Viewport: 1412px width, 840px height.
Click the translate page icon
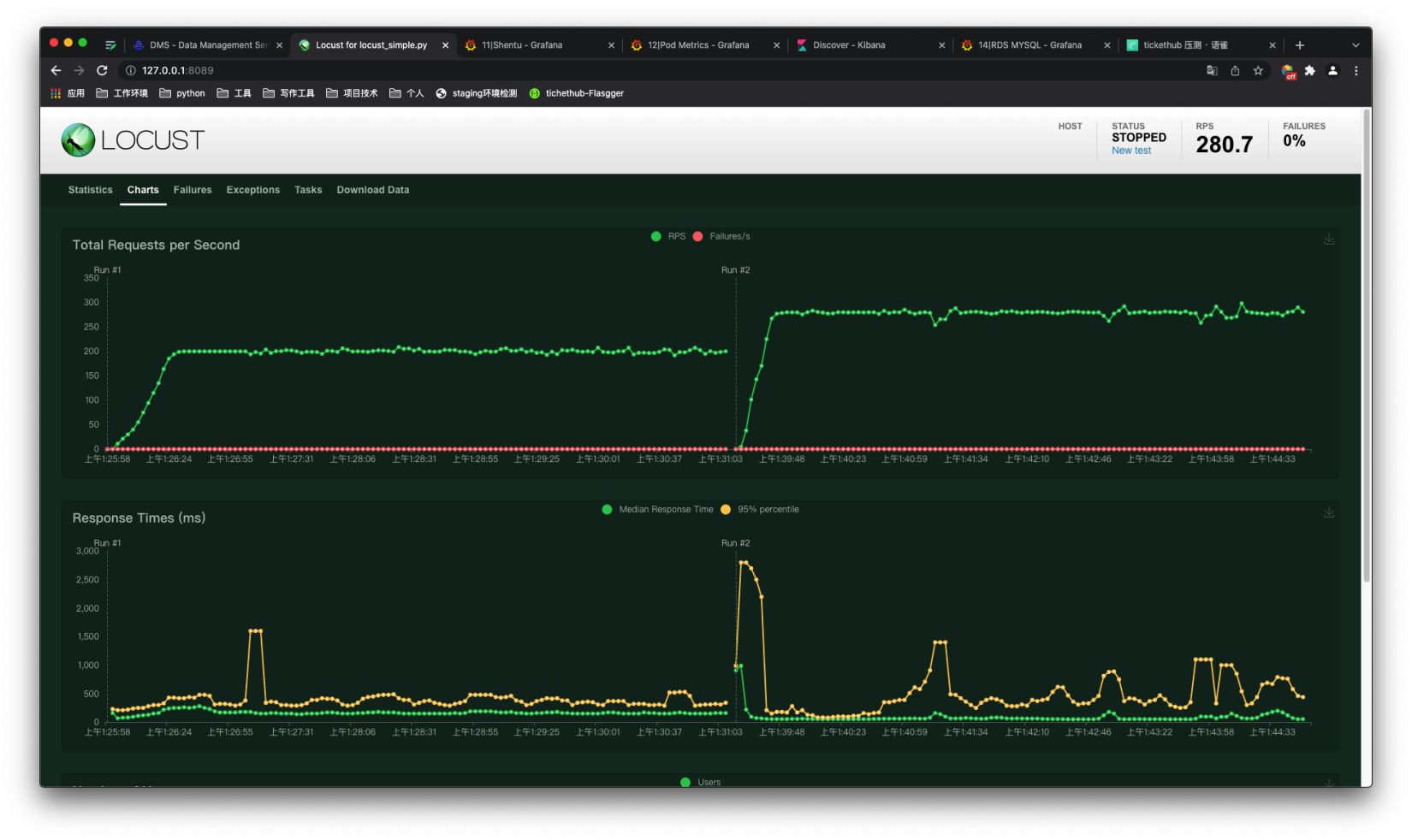click(1212, 70)
